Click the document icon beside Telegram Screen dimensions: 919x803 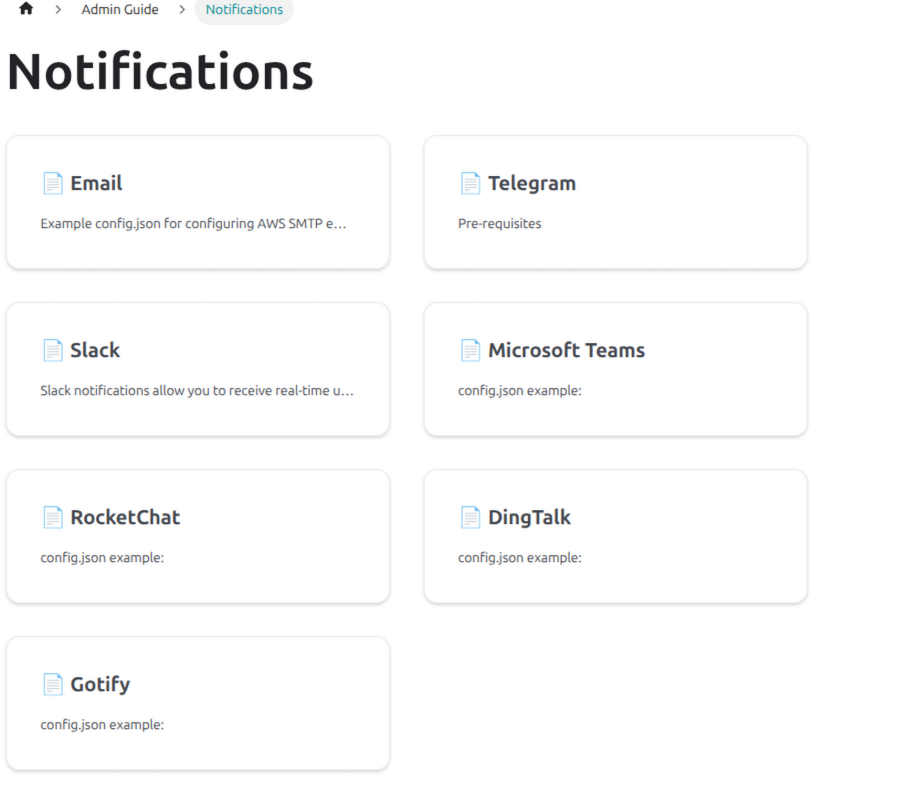470,183
